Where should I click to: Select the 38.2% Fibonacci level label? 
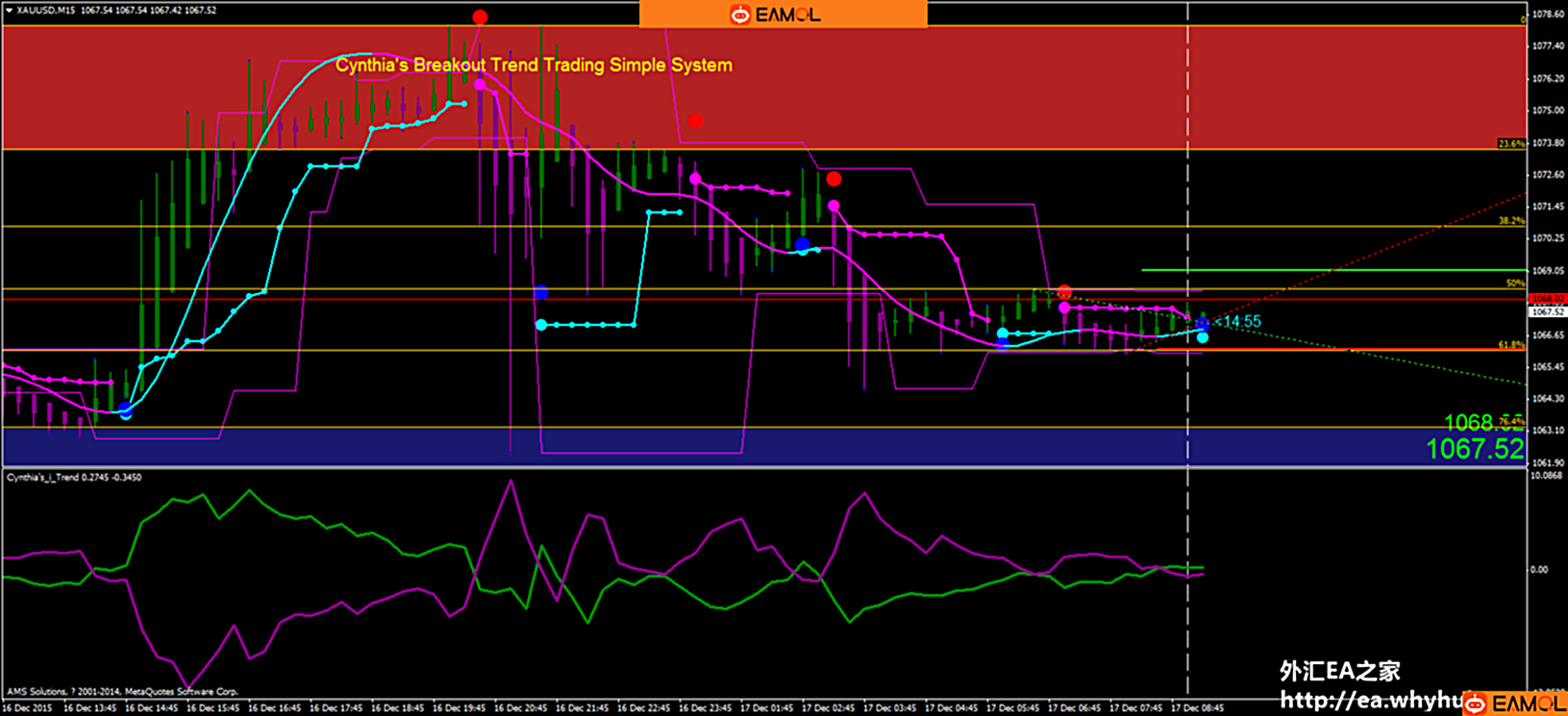(x=1510, y=220)
